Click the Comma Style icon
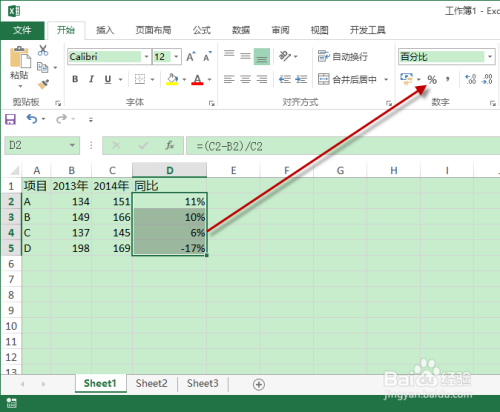This screenshot has width=500, height=412. (447, 79)
